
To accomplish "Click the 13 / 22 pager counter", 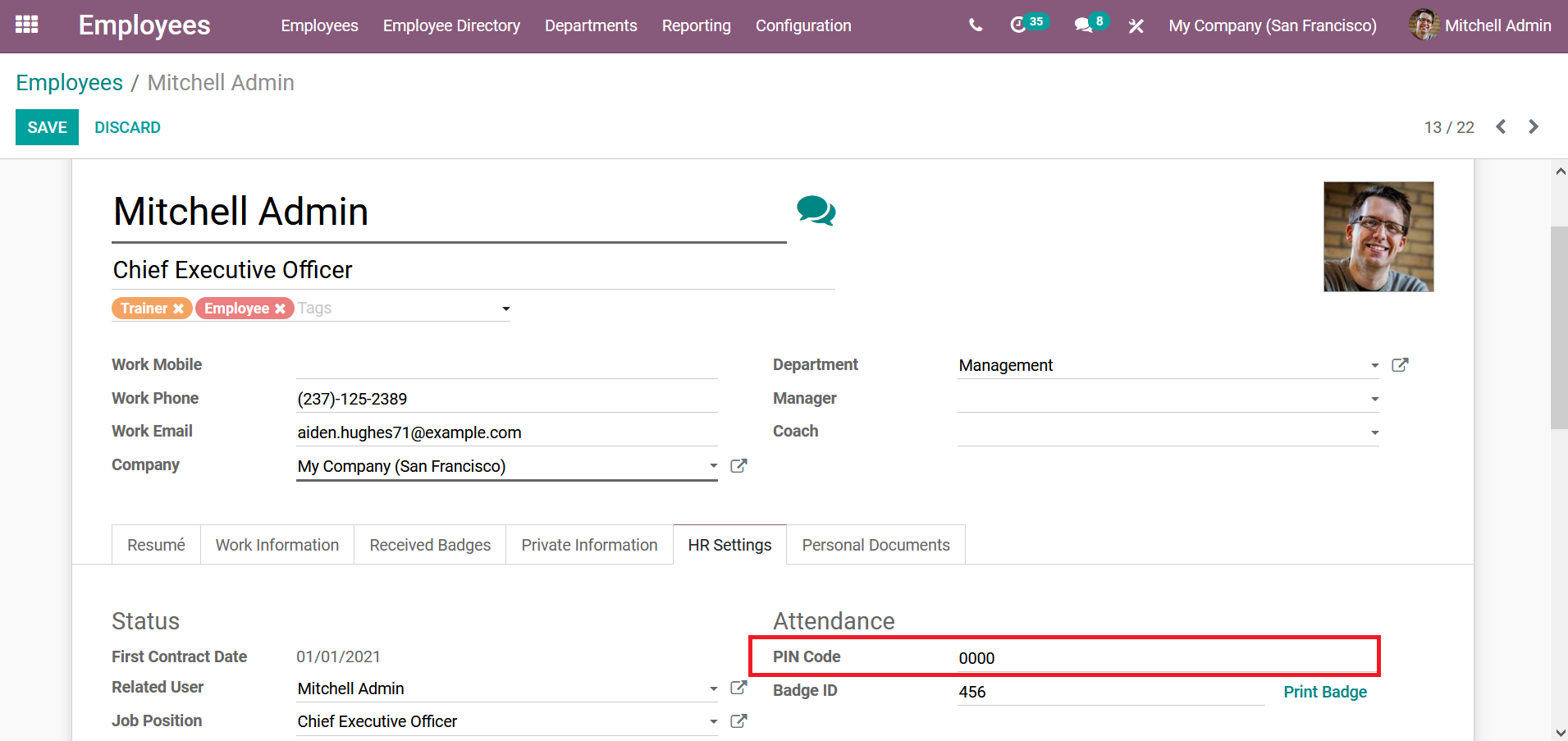I will click(x=1449, y=127).
